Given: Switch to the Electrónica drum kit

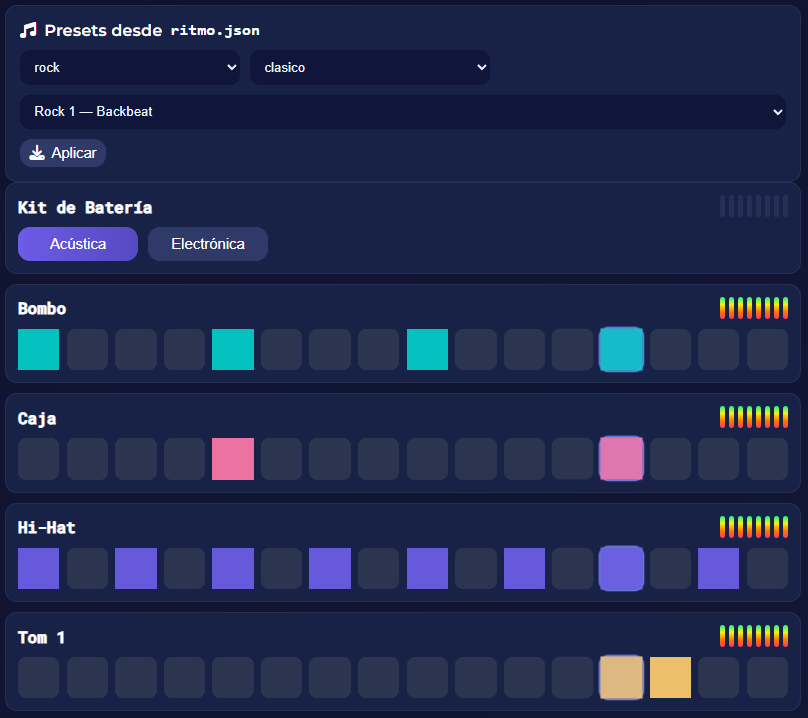Looking at the screenshot, I should coord(207,244).
